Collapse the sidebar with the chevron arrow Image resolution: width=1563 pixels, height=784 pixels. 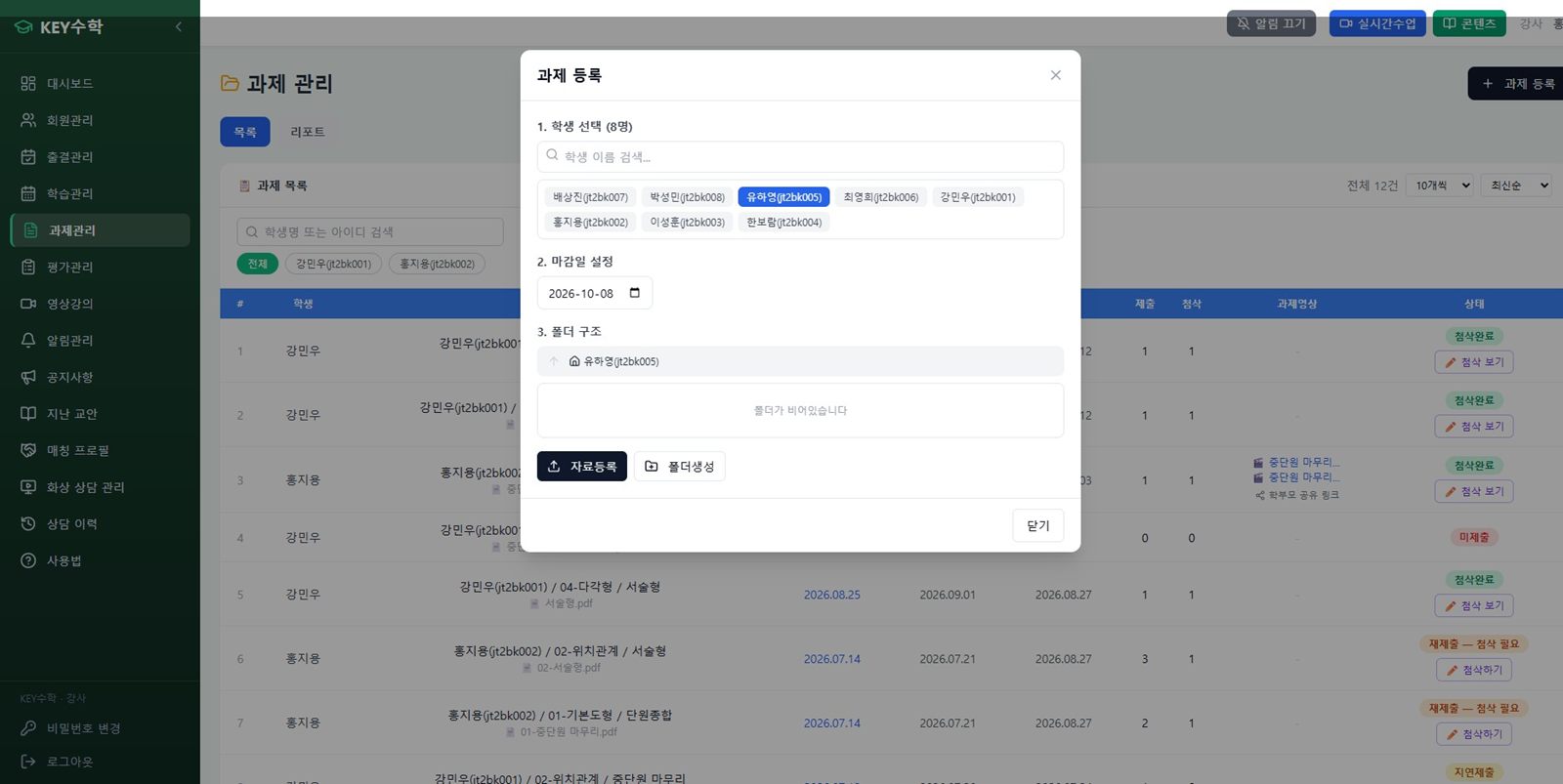click(x=179, y=27)
